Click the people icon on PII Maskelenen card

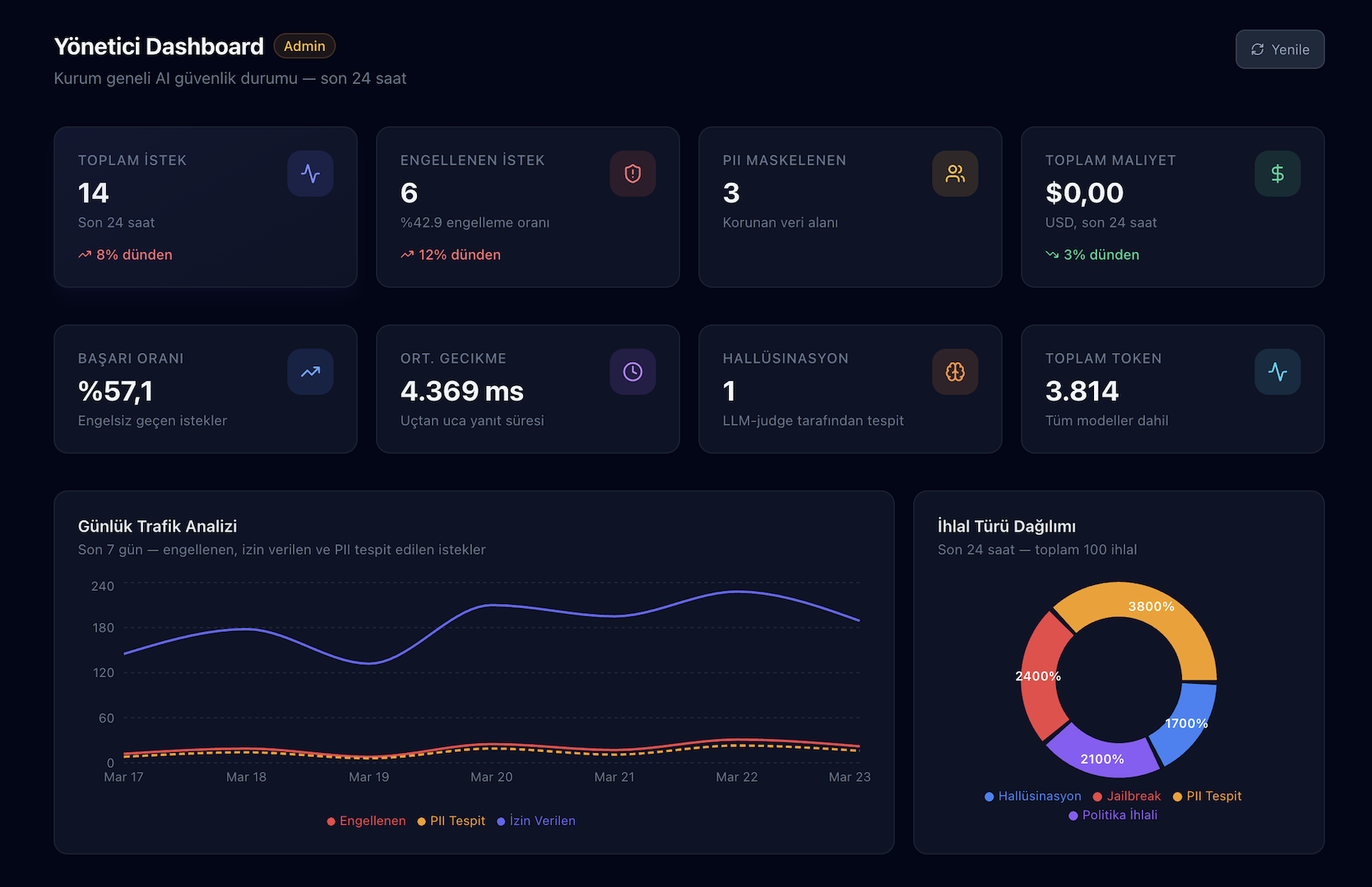[955, 174]
